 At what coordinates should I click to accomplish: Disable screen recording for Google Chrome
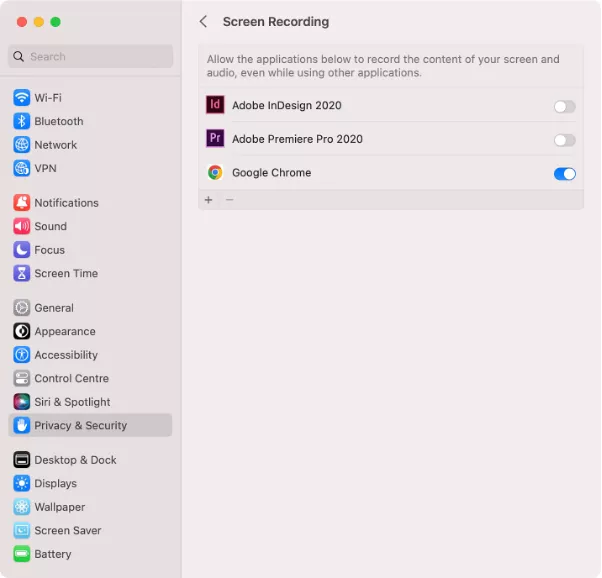click(x=564, y=174)
